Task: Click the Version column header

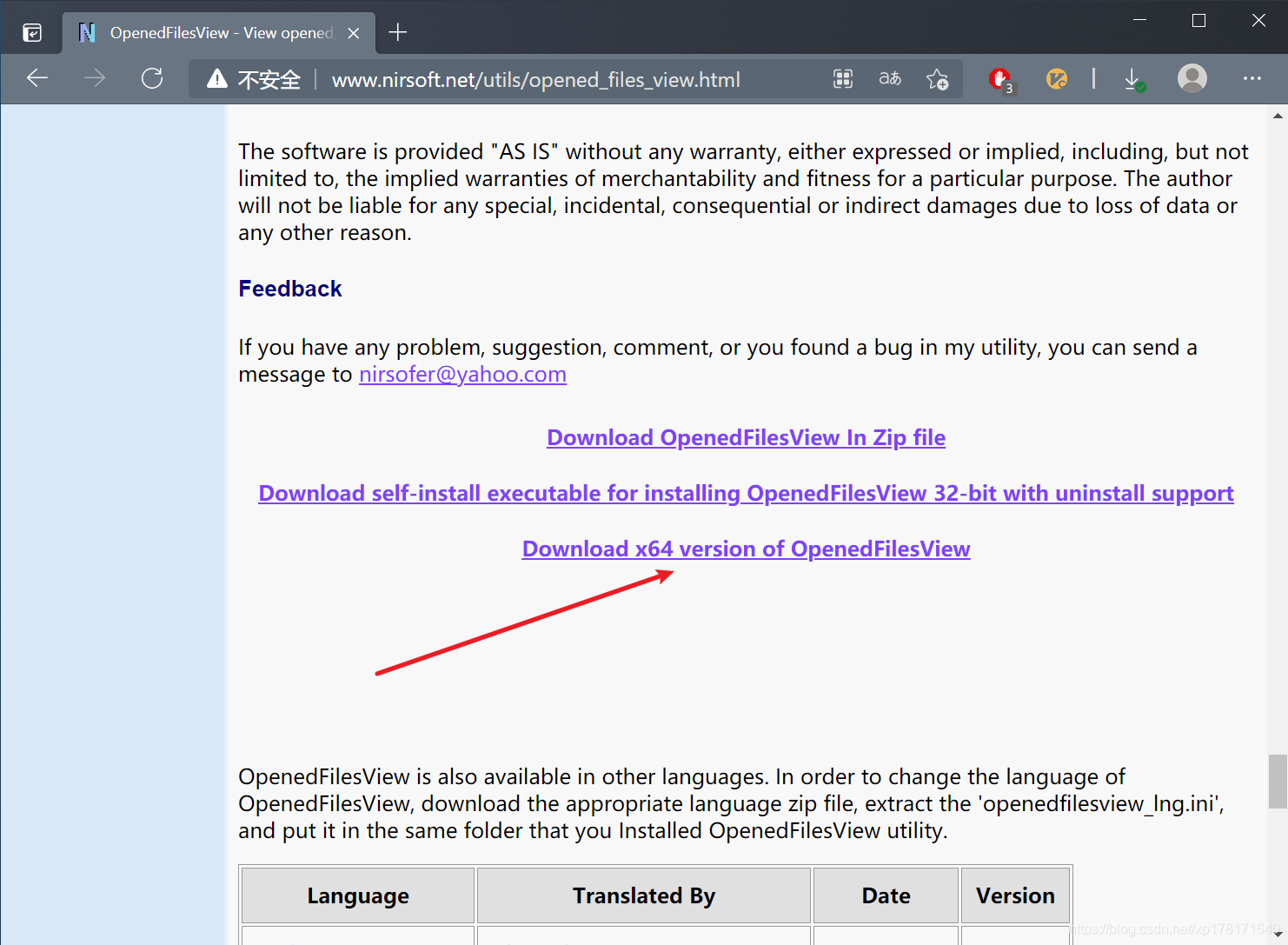Action: (x=1015, y=895)
